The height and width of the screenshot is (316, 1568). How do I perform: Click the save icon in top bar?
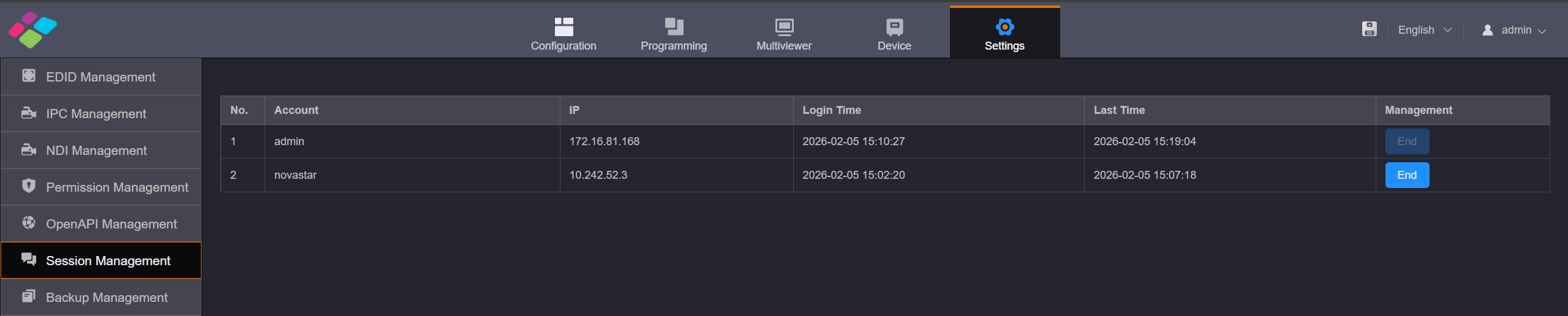coord(1369,29)
